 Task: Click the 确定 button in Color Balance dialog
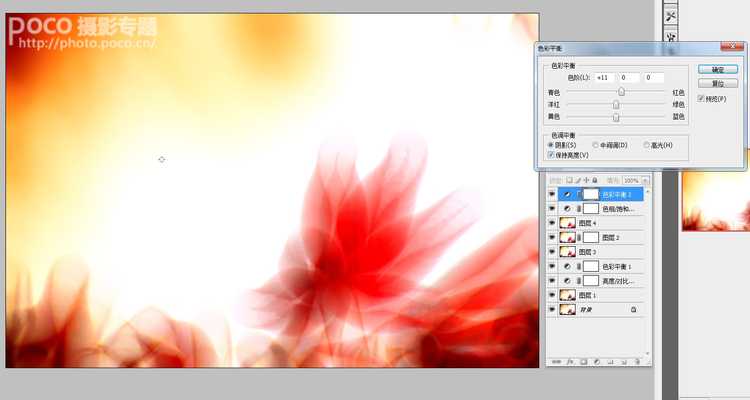(x=718, y=70)
